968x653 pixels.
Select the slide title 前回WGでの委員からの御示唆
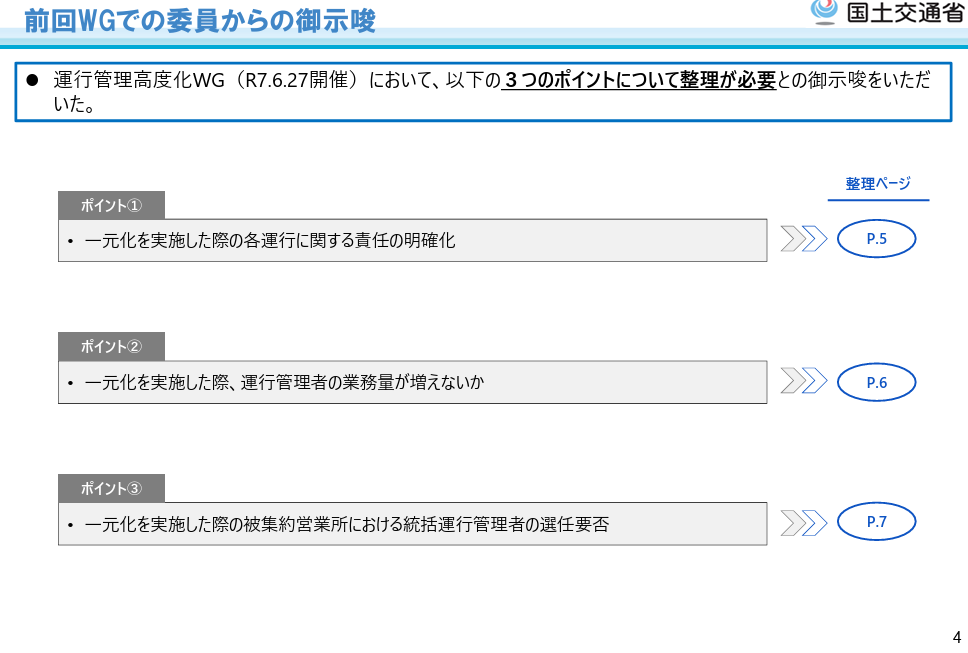(200, 20)
